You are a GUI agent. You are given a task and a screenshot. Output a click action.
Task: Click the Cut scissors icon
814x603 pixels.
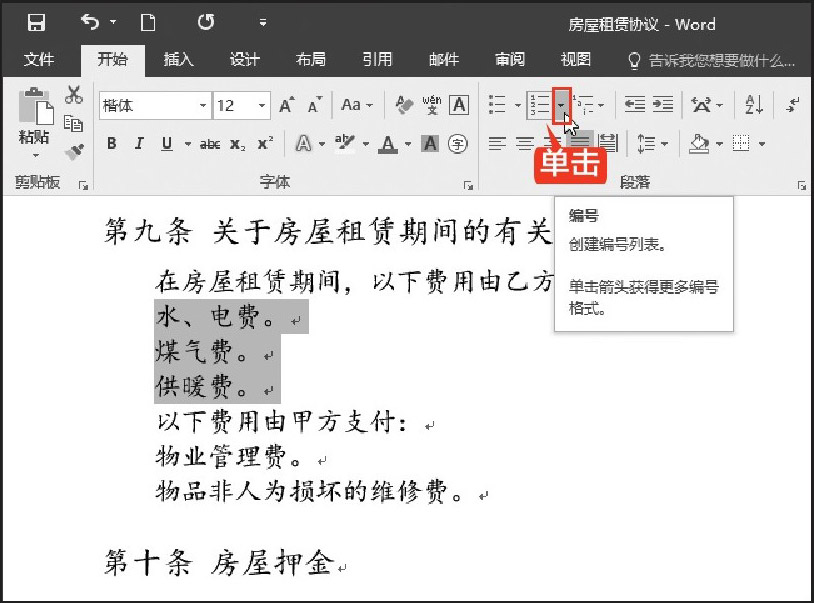click(x=73, y=96)
